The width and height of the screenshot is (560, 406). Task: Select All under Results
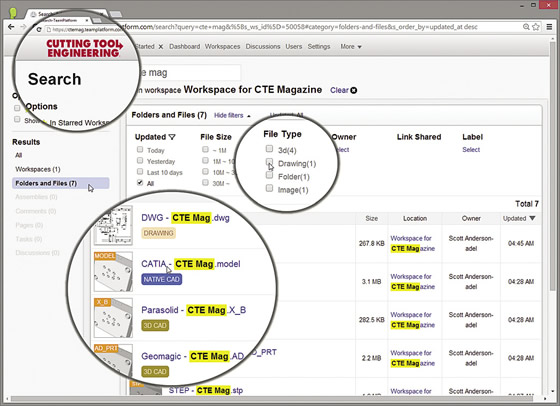pos(19,155)
